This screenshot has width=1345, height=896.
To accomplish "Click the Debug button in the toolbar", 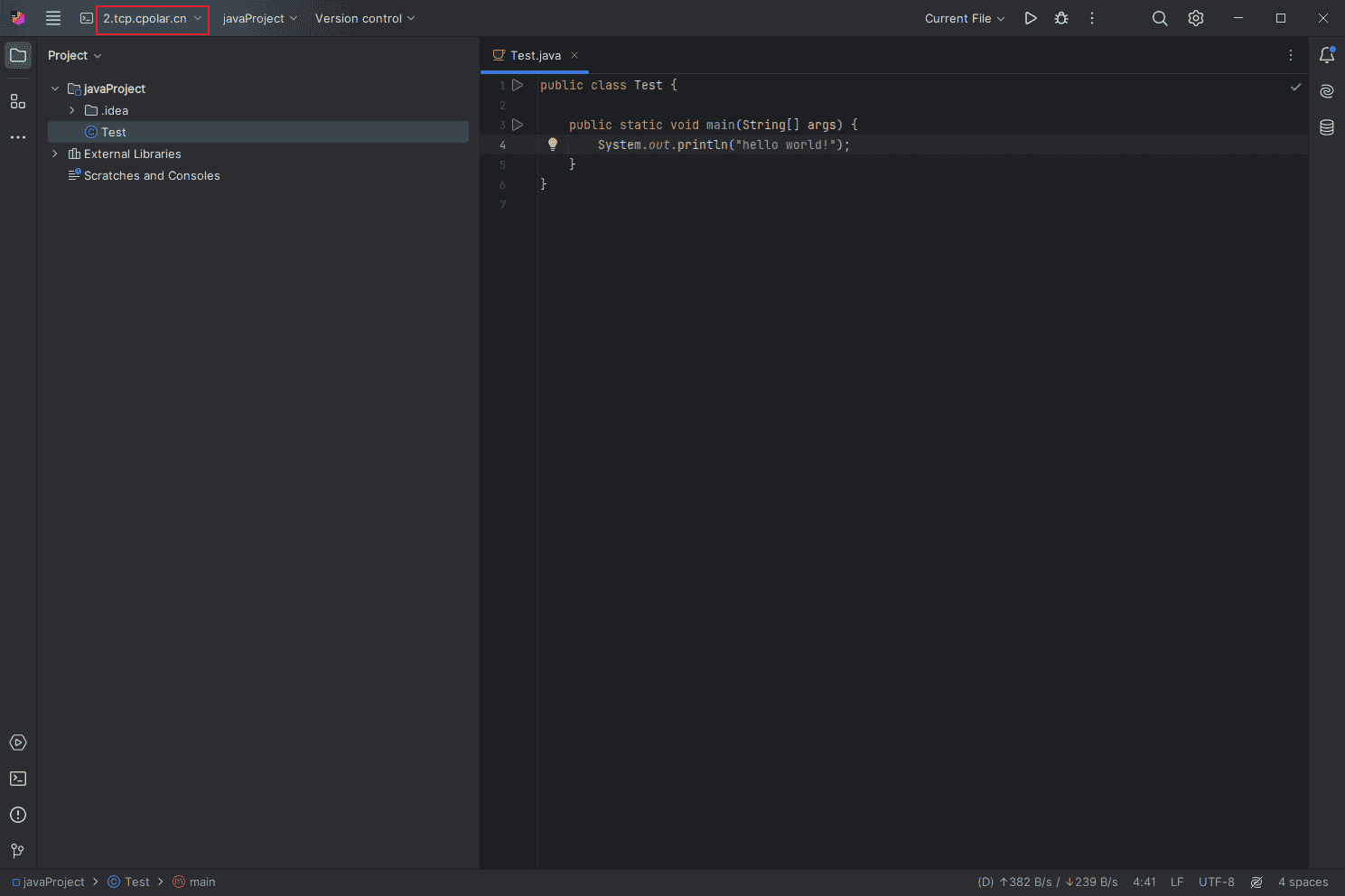I will 1060,18.
